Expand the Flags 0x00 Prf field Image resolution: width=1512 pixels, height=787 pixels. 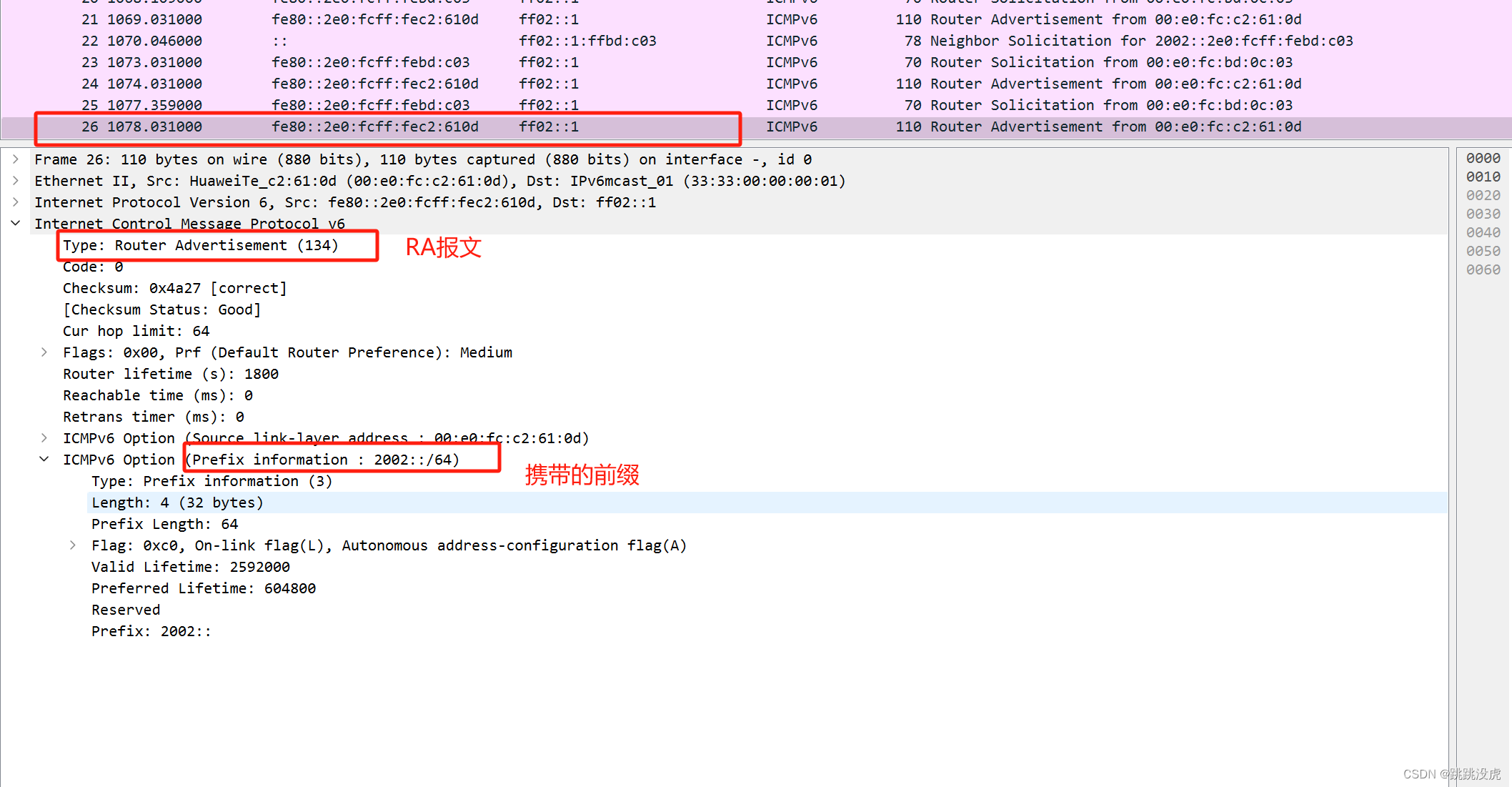44,352
